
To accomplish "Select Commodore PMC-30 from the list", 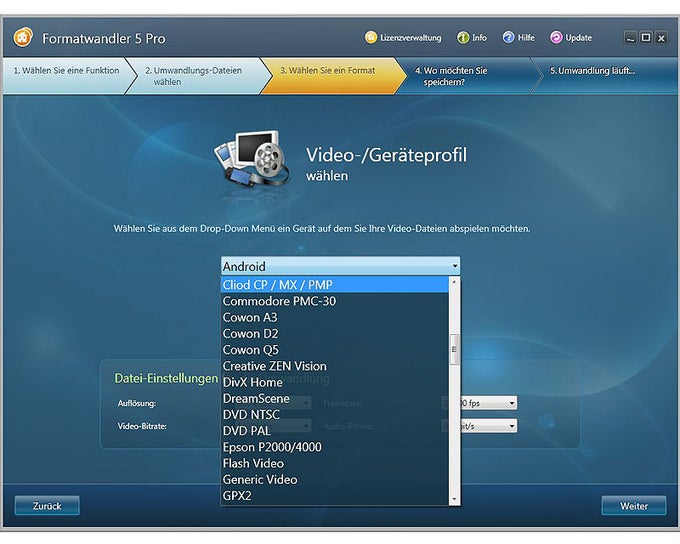I will click(x=335, y=301).
